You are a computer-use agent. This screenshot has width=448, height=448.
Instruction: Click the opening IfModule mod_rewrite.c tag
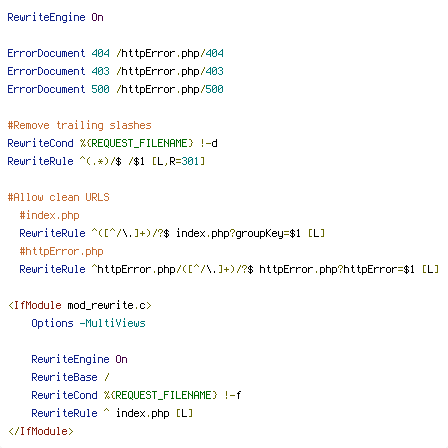(79, 305)
